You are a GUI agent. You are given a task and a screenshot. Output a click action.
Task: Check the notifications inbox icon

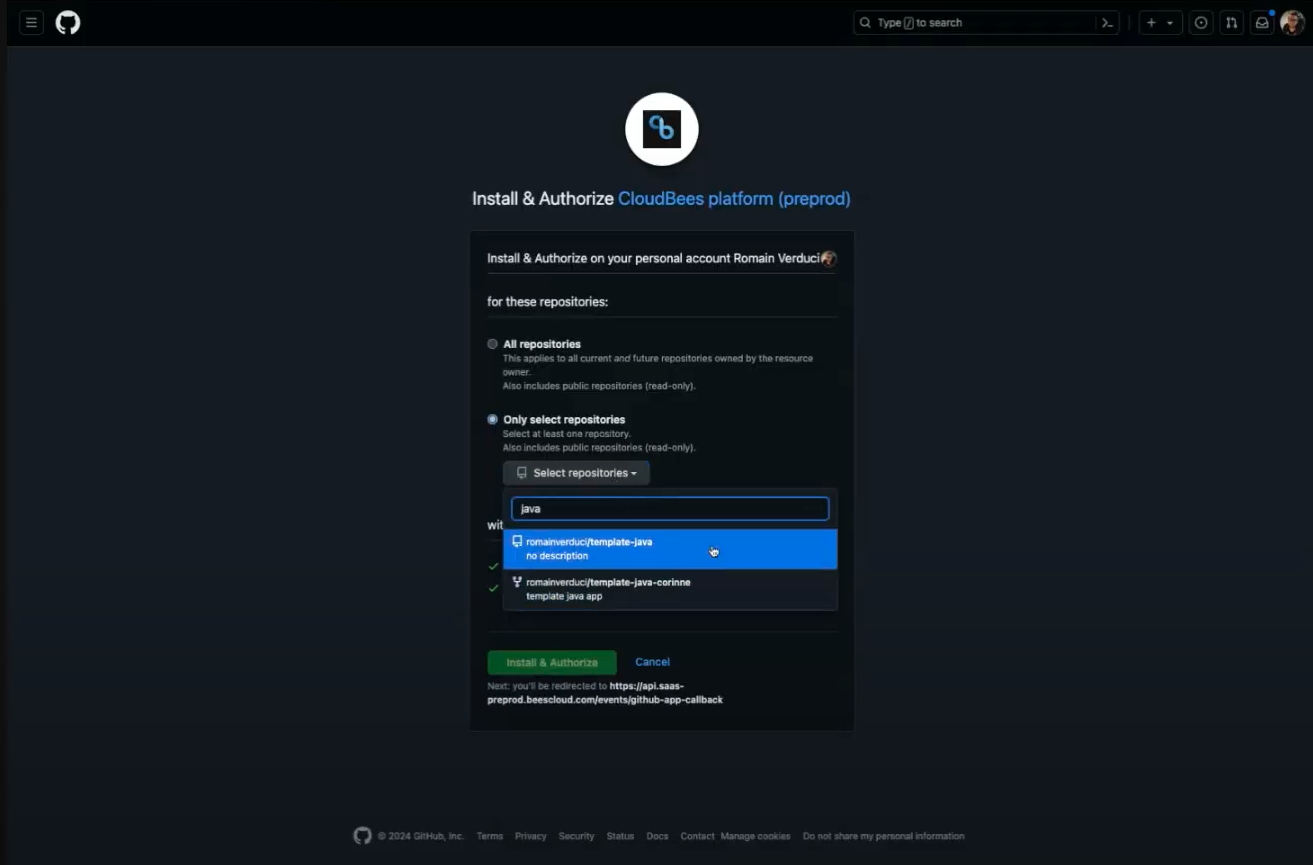pos(1261,22)
